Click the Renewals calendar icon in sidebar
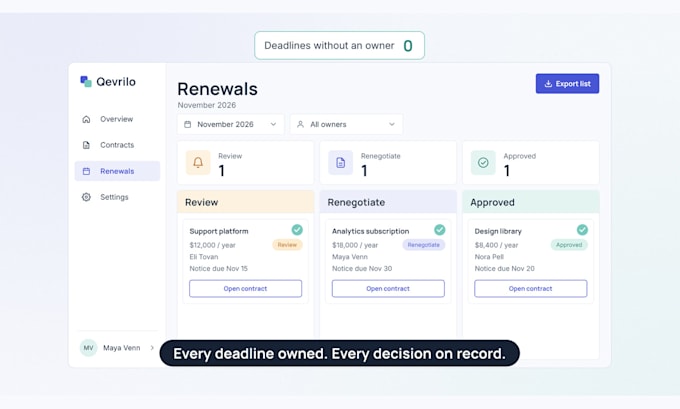This screenshot has height=409, width=680. pyautogui.click(x=86, y=171)
